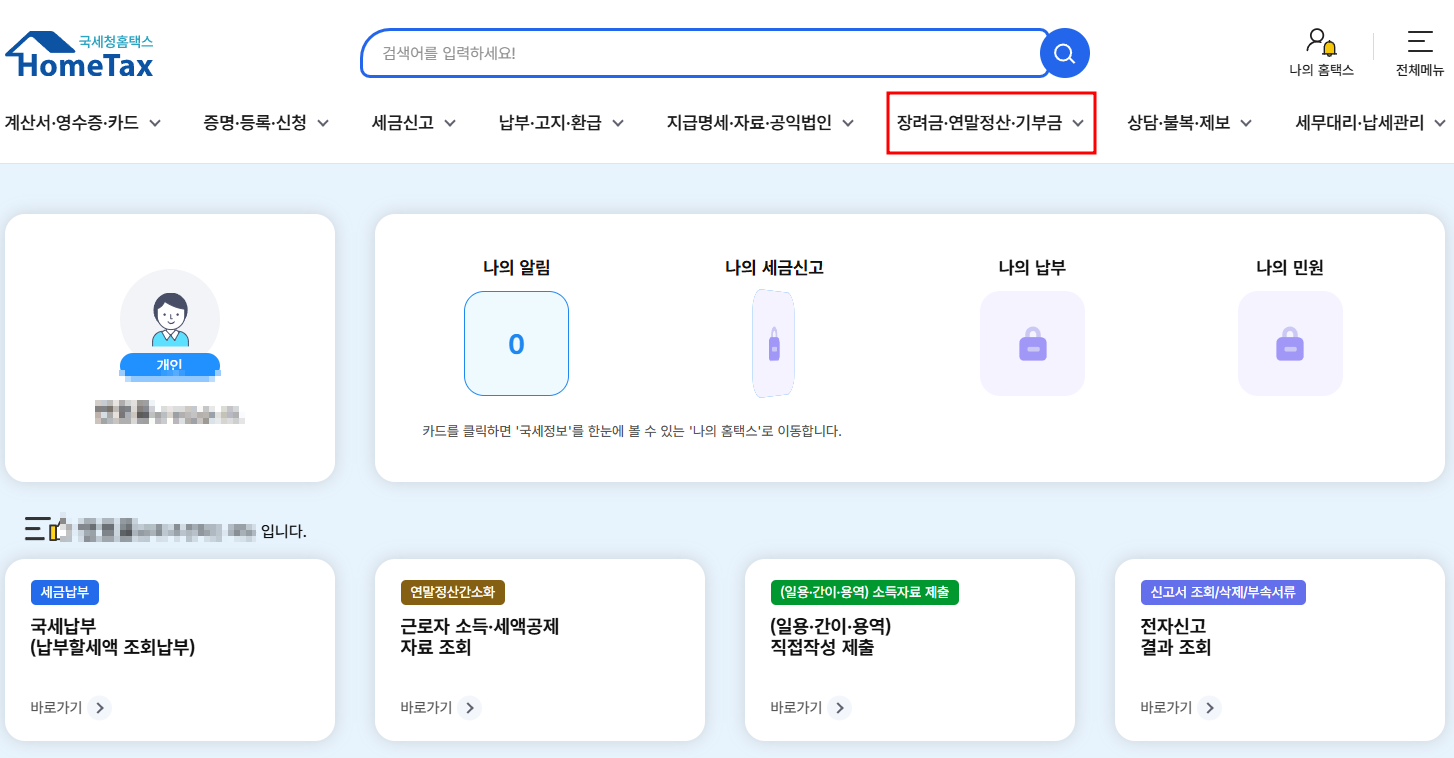The image size is (1454, 758).
Task: Expand the 납부·고지·환급 menu chevron
Action: pyautogui.click(x=619, y=123)
